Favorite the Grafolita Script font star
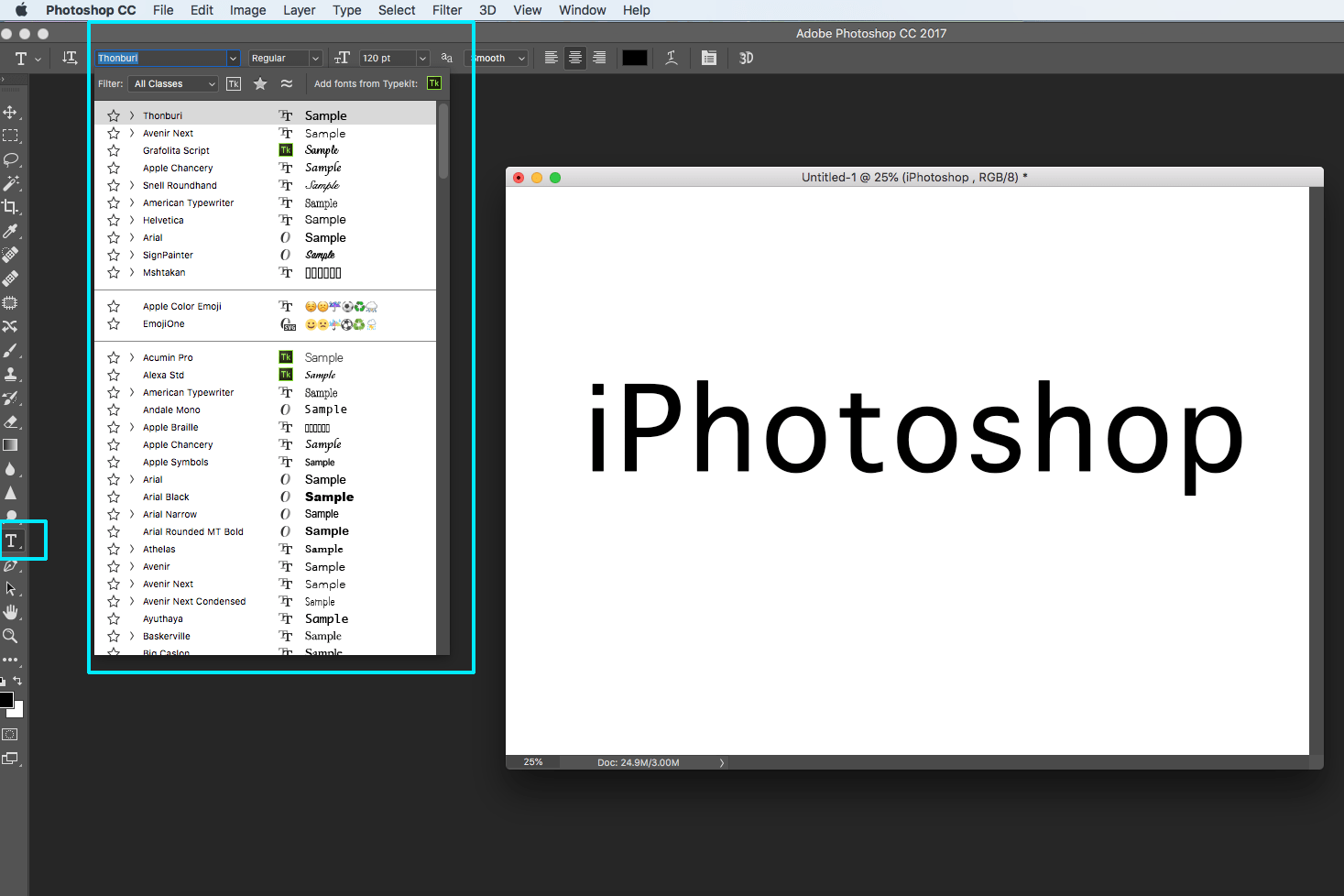The height and width of the screenshot is (896, 1344). [114, 150]
